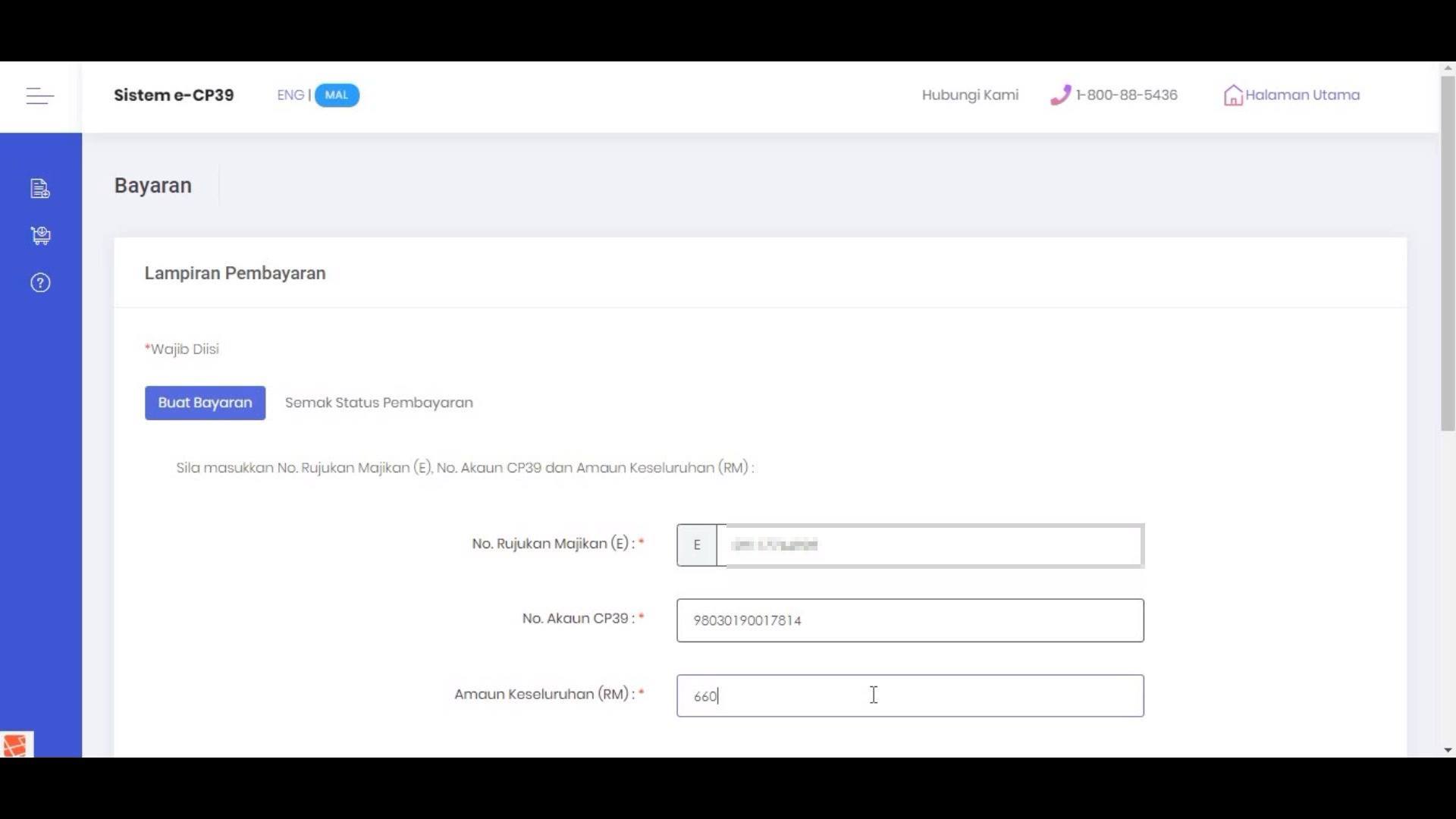Open the payment cart sidebar icon
The image size is (1456, 819).
tap(40, 235)
